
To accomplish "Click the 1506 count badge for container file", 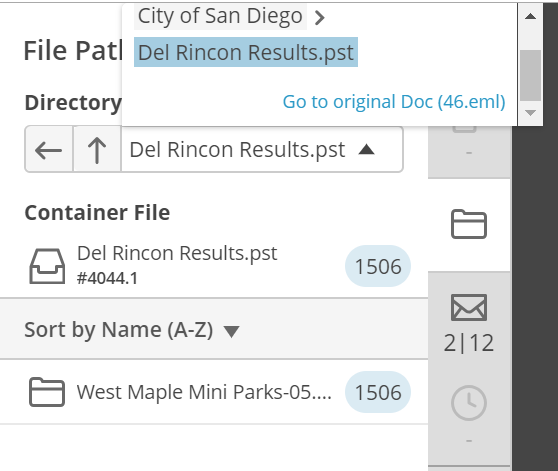I will coord(378,266).
